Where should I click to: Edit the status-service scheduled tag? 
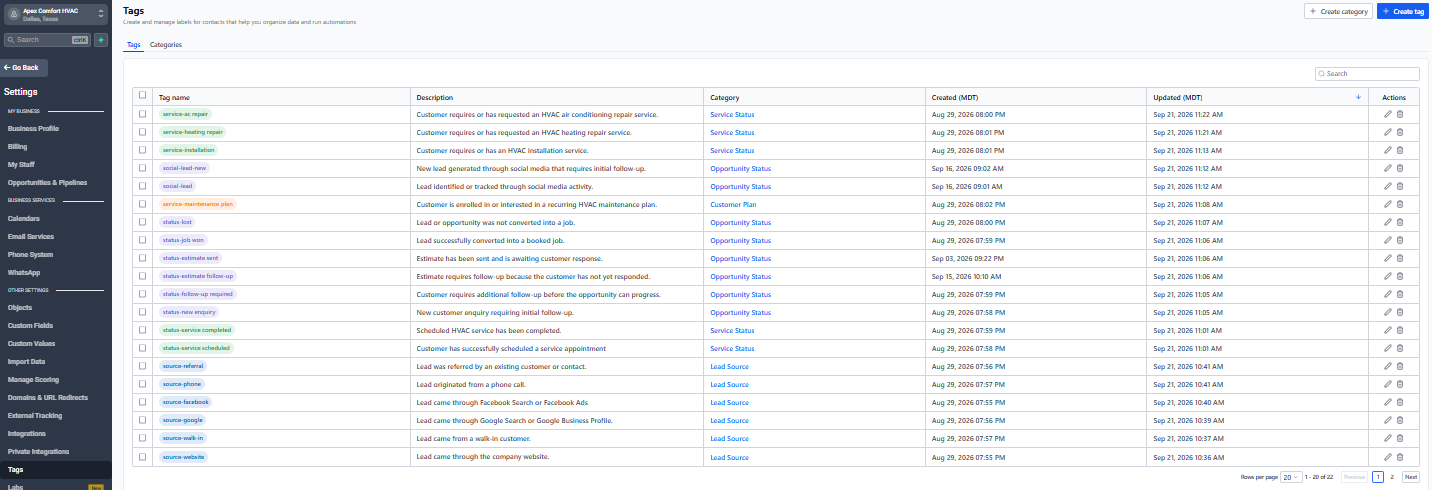coord(1388,348)
